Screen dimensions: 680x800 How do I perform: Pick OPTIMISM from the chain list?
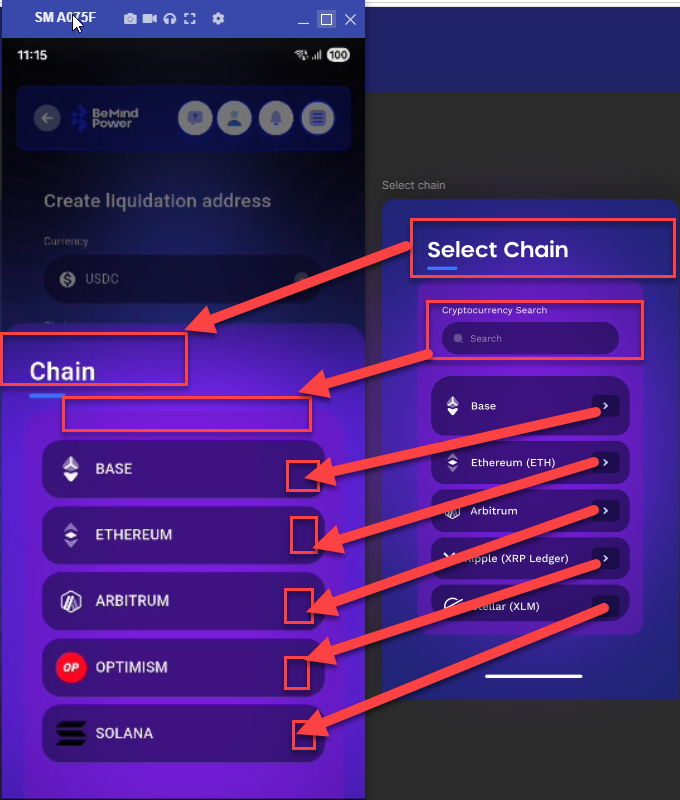click(x=183, y=667)
